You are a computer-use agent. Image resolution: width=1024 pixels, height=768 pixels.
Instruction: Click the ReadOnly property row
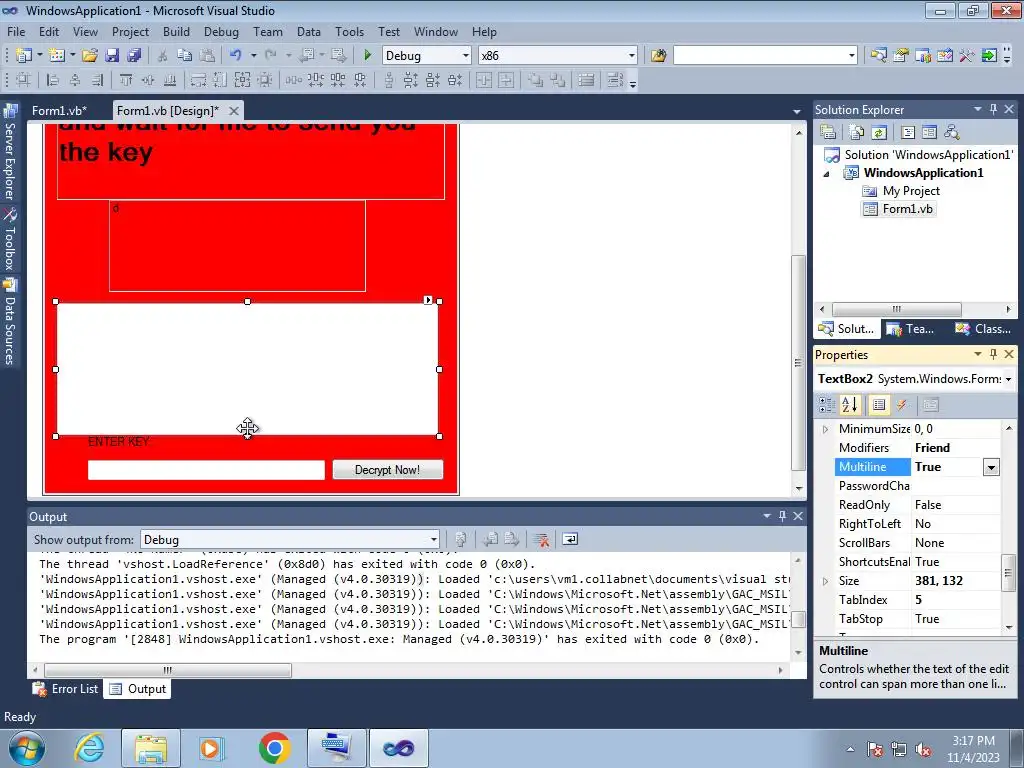918,505
